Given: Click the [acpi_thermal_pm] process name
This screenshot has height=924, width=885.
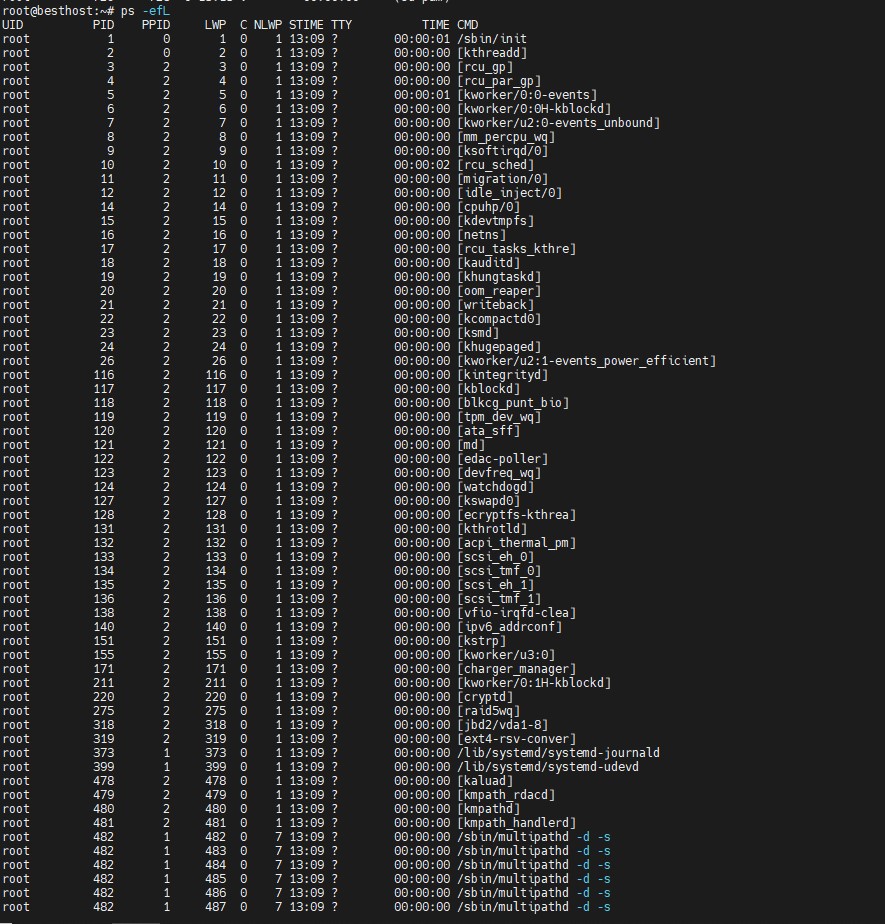Looking at the screenshot, I should pyautogui.click(x=517, y=543).
